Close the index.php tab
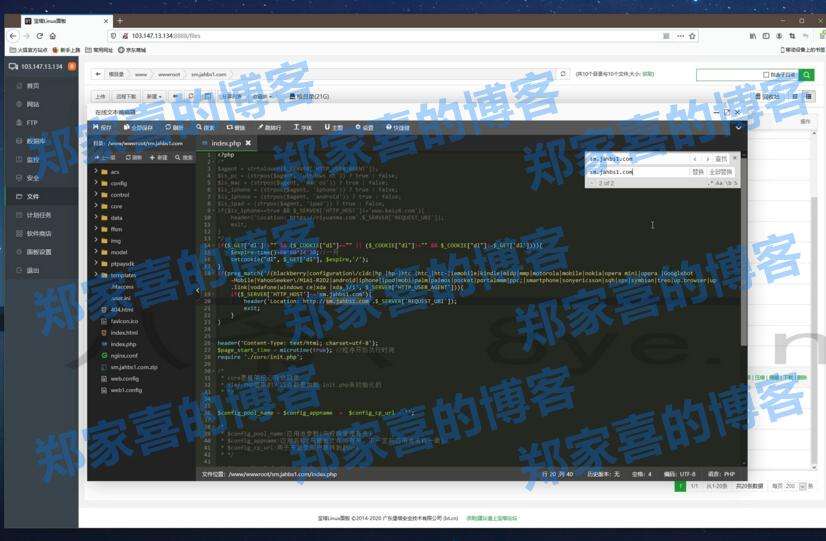Viewport: 826px width, 541px height. (x=248, y=143)
